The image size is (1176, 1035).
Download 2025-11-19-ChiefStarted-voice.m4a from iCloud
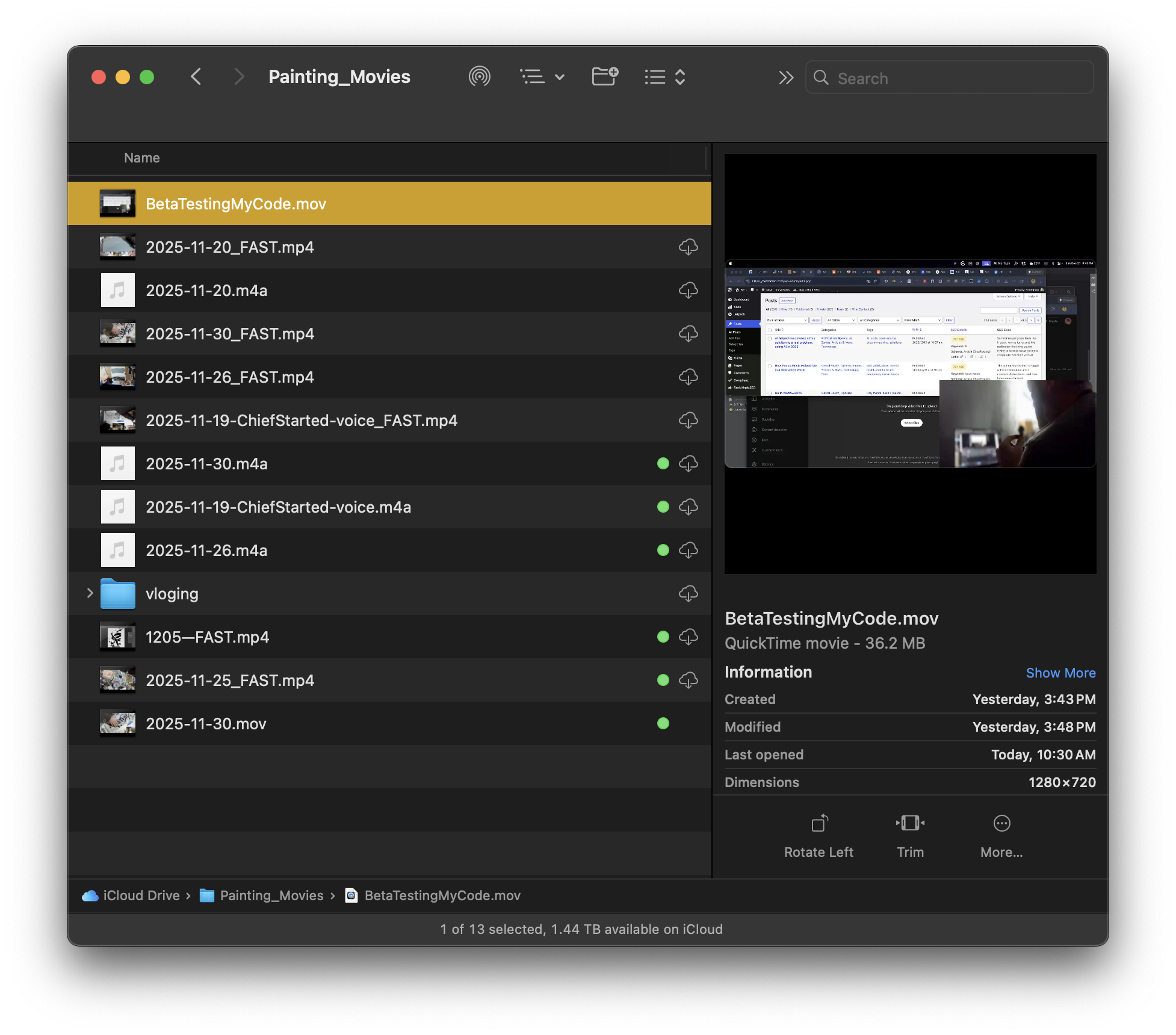[x=689, y=507]
